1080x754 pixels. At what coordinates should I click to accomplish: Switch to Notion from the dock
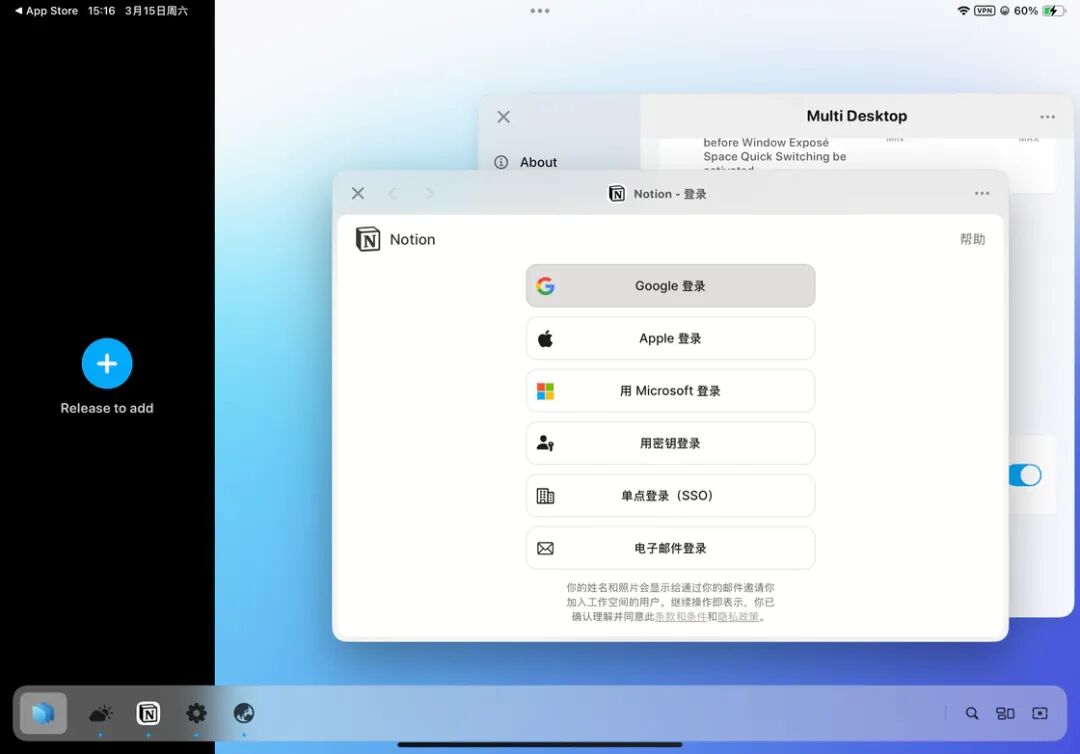tap(148, 713)
